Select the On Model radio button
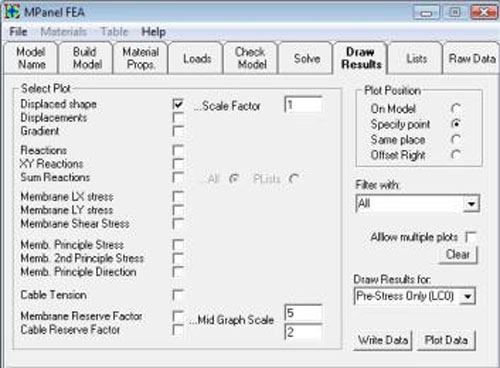Image resolution: width=500 pixels, height=368 pixels. pos(456,109)
